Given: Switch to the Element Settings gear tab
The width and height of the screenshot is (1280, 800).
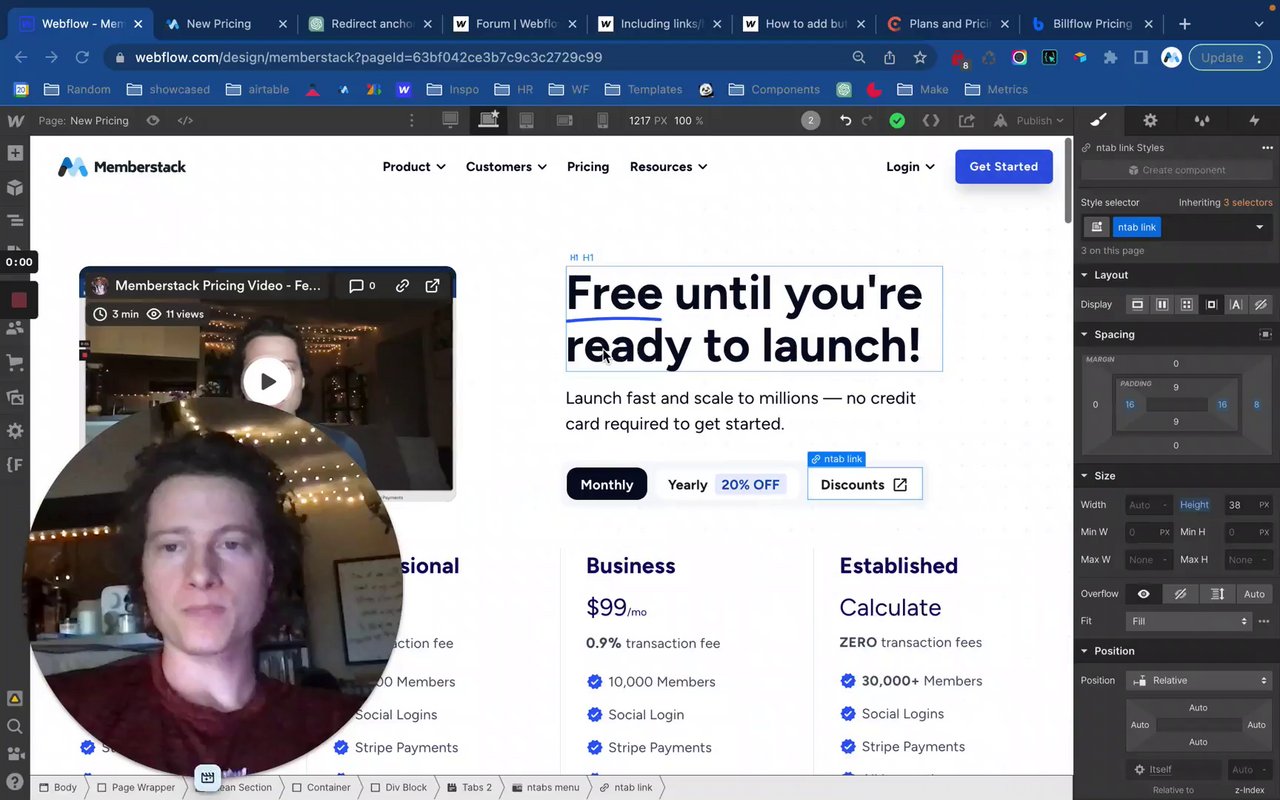Looking at the screenshot, I should coord(1150,120).
